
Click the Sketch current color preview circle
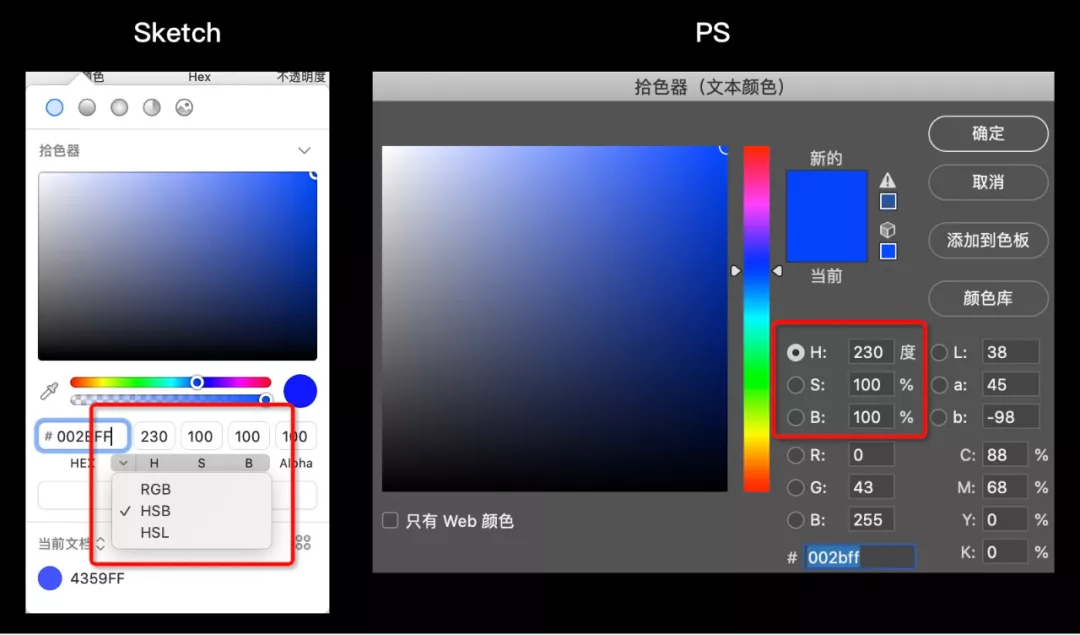coord(300,391)
